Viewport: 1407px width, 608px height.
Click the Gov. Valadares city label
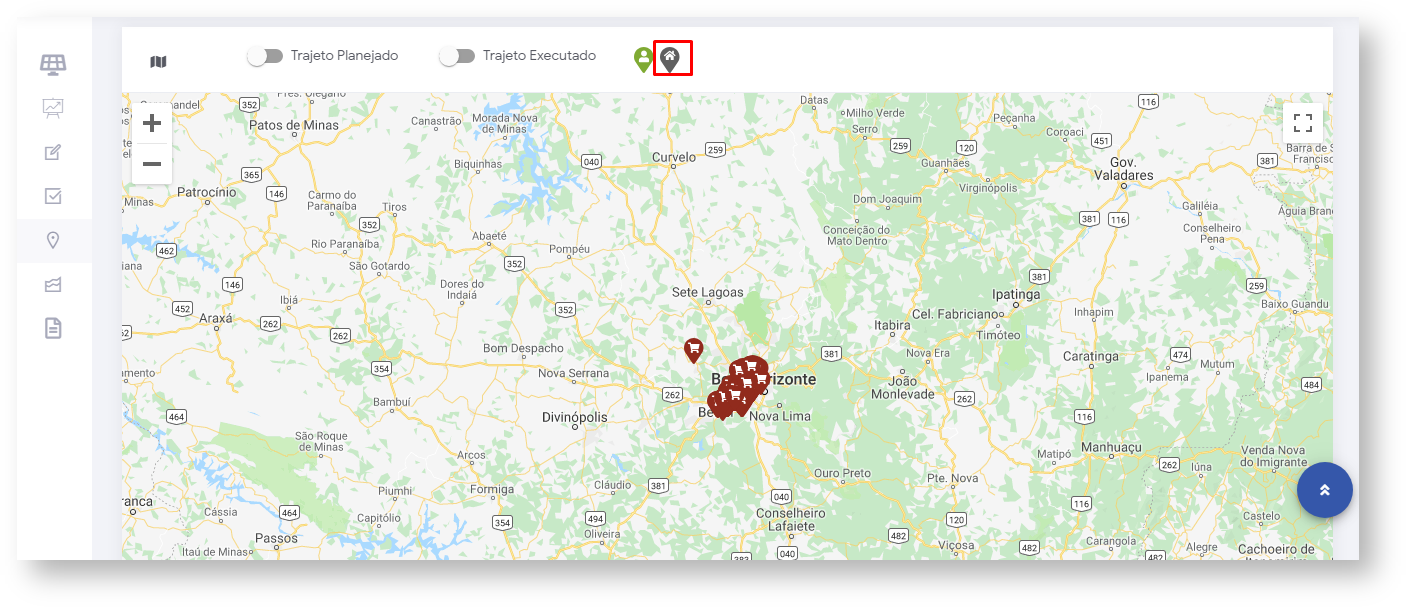(1124, 168)
